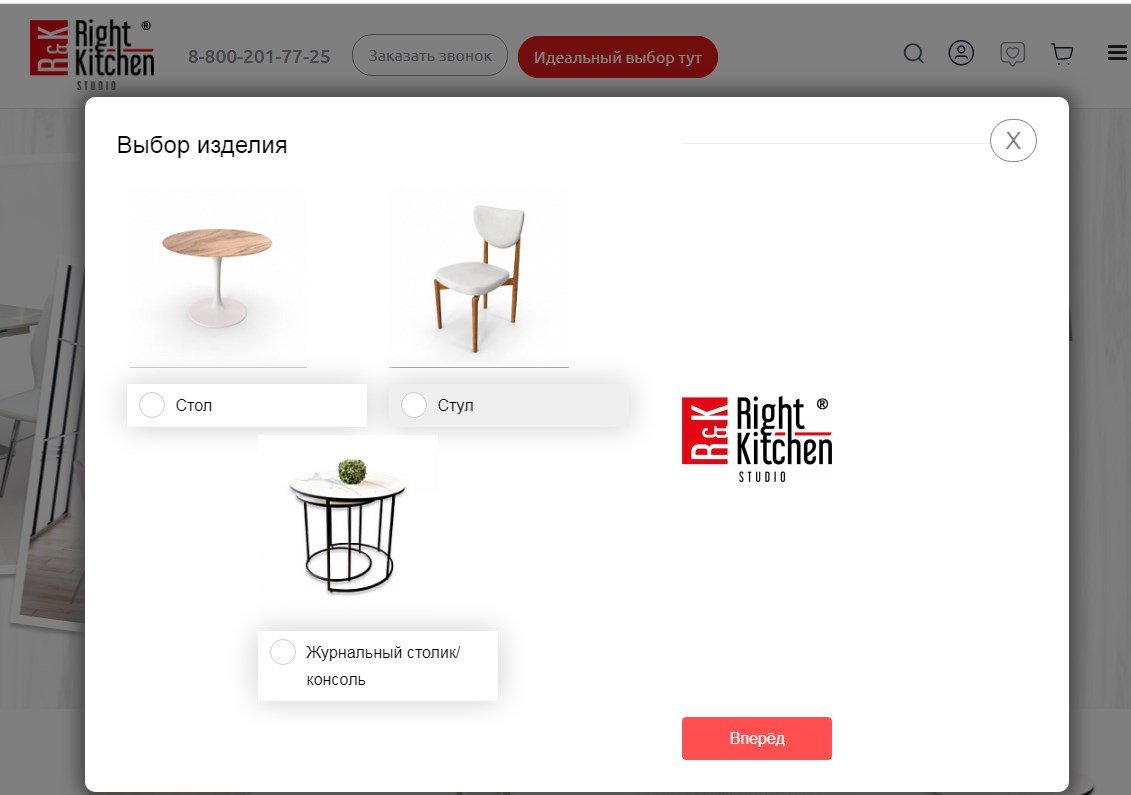
Task: Click the Идеальный выбор тут button
Action: tap(617, 57)
